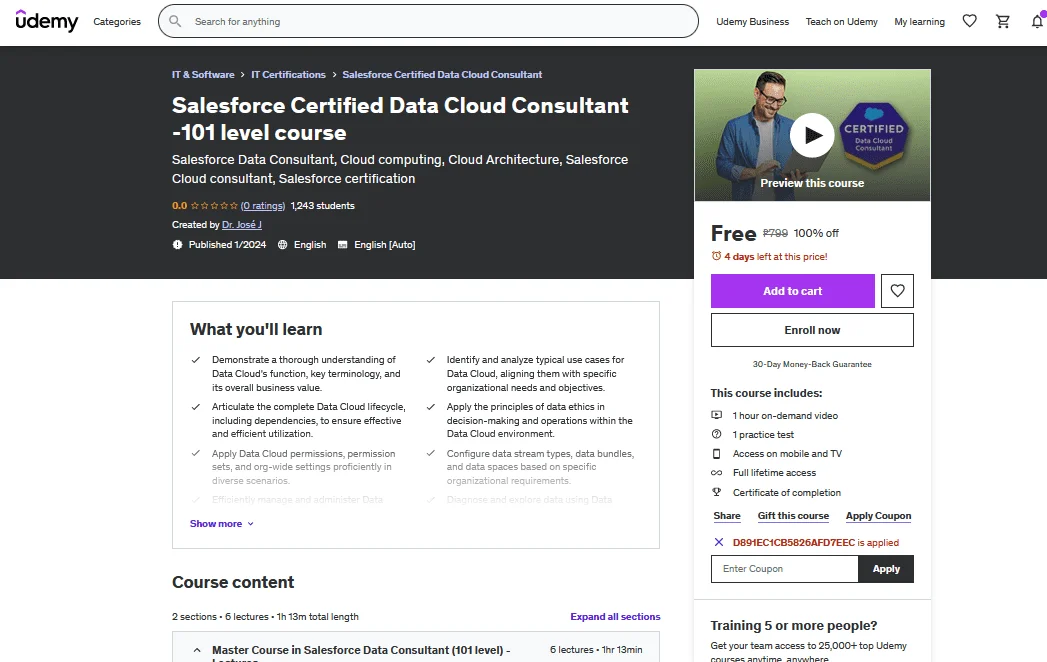The width and height of the screenshot is (1047, 662).
Task: Click Share link
Action: point(726,516)
